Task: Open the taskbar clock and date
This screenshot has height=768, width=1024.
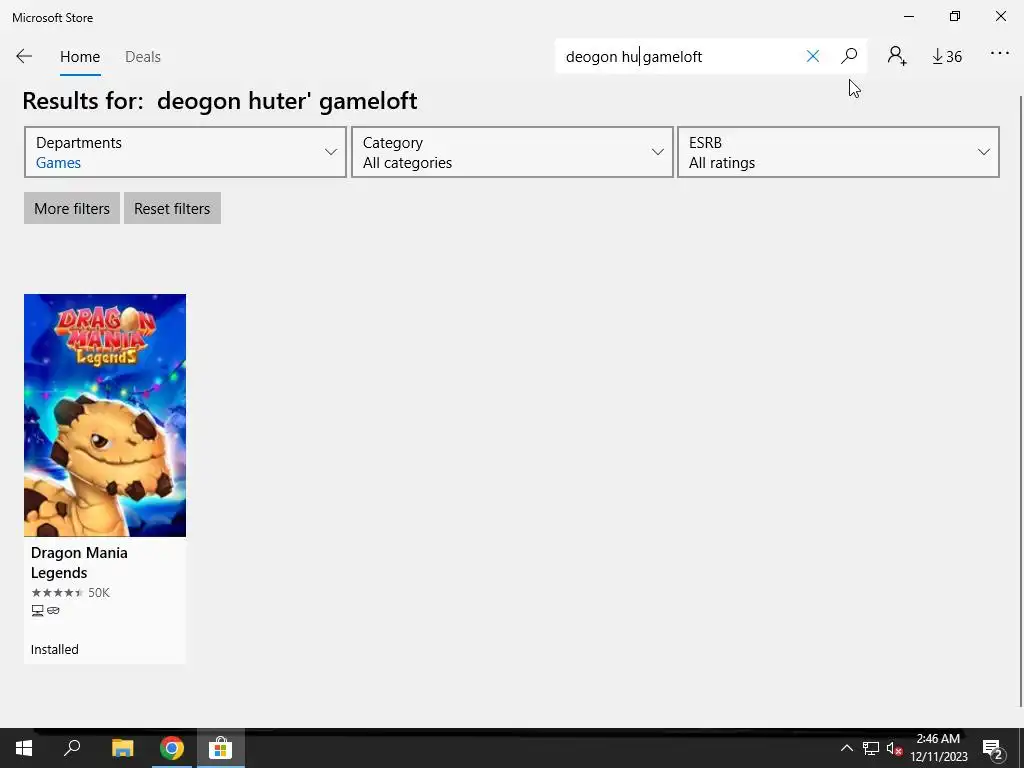Action: pos(939,748)
